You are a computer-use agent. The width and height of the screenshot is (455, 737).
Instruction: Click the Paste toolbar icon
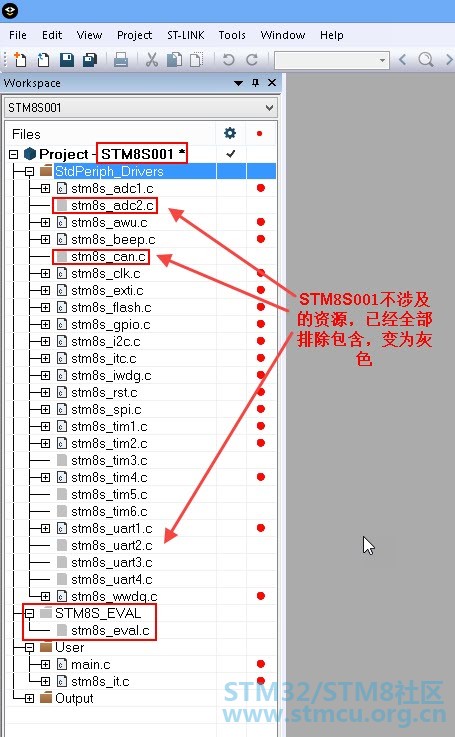point(196,60)
